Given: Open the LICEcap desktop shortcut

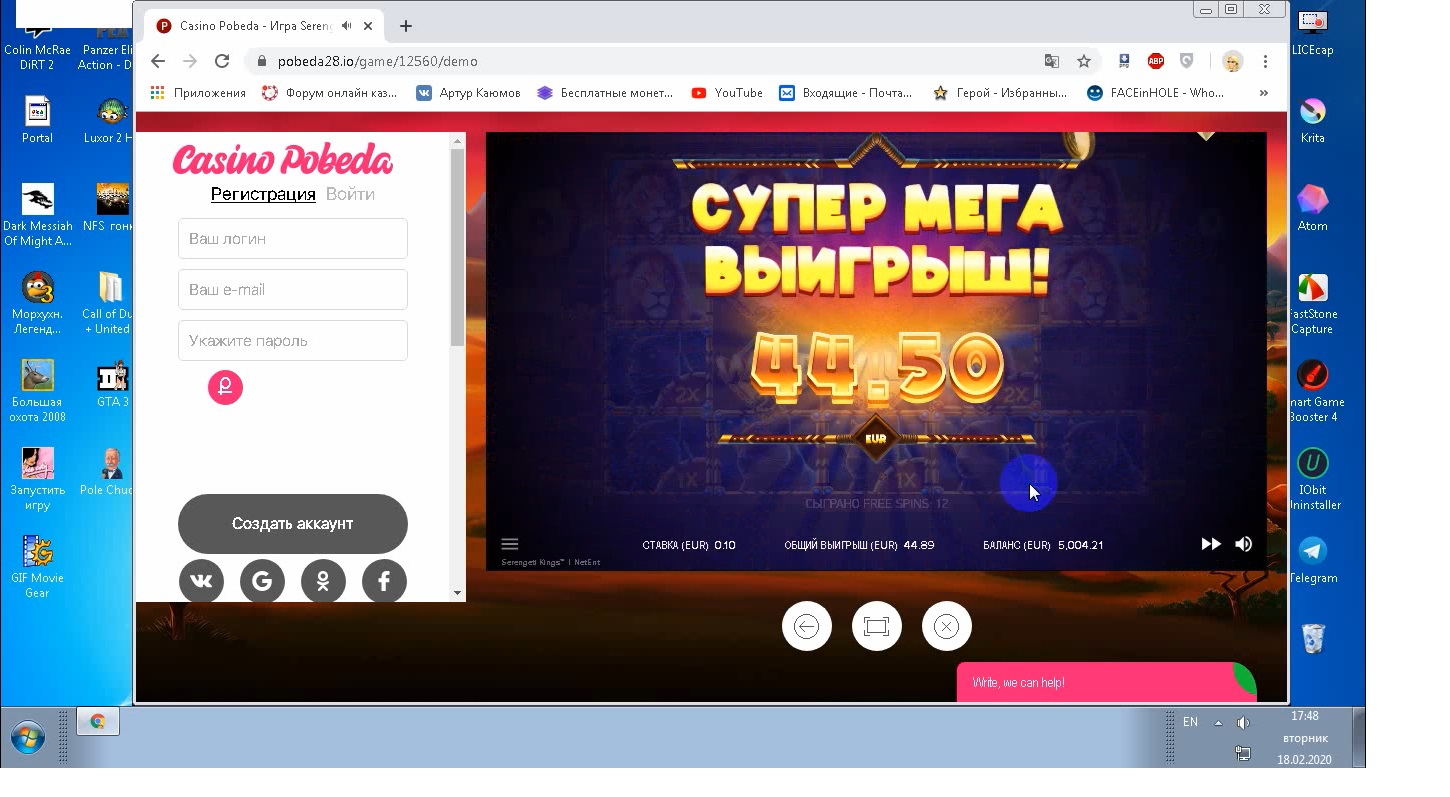Looking at the screenshot, I should 1312,32.
